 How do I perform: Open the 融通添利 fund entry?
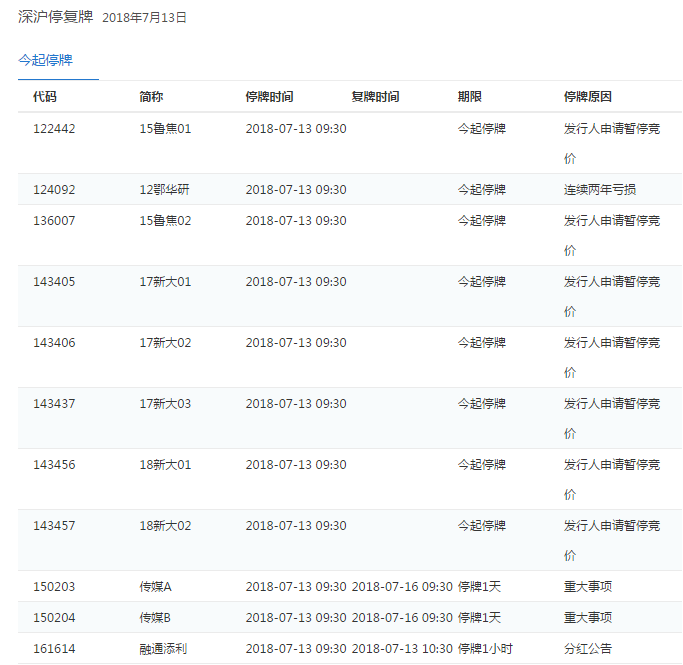[163, 648]
